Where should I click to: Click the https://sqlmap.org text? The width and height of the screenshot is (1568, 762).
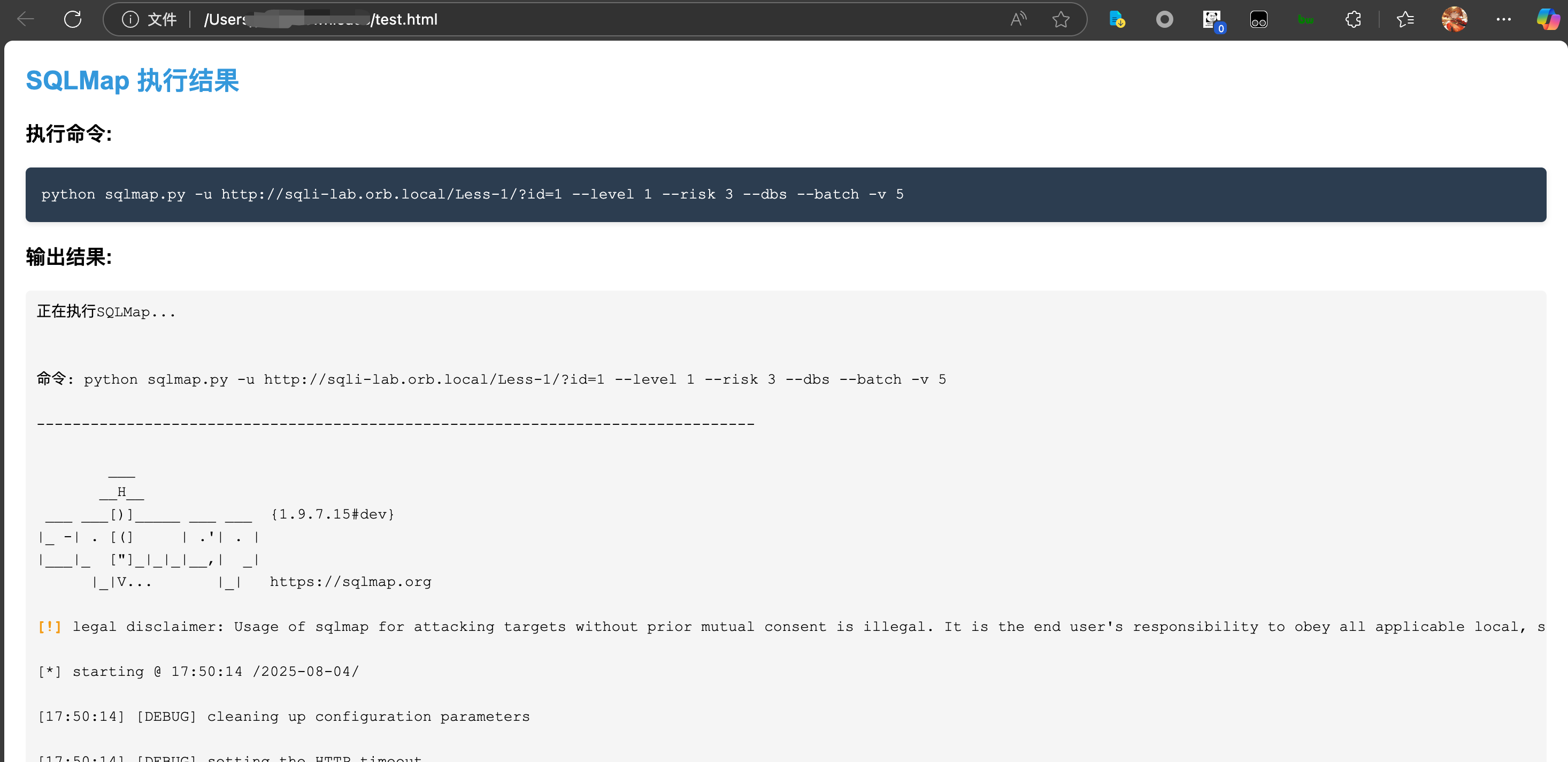tap(350, 582)
